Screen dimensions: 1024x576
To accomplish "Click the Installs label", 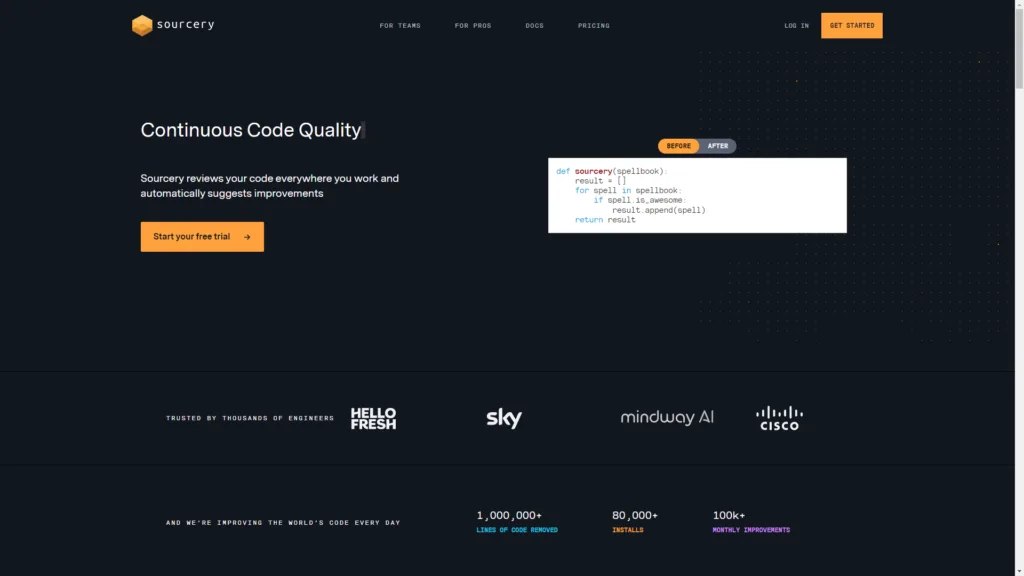I will point(628,530).
